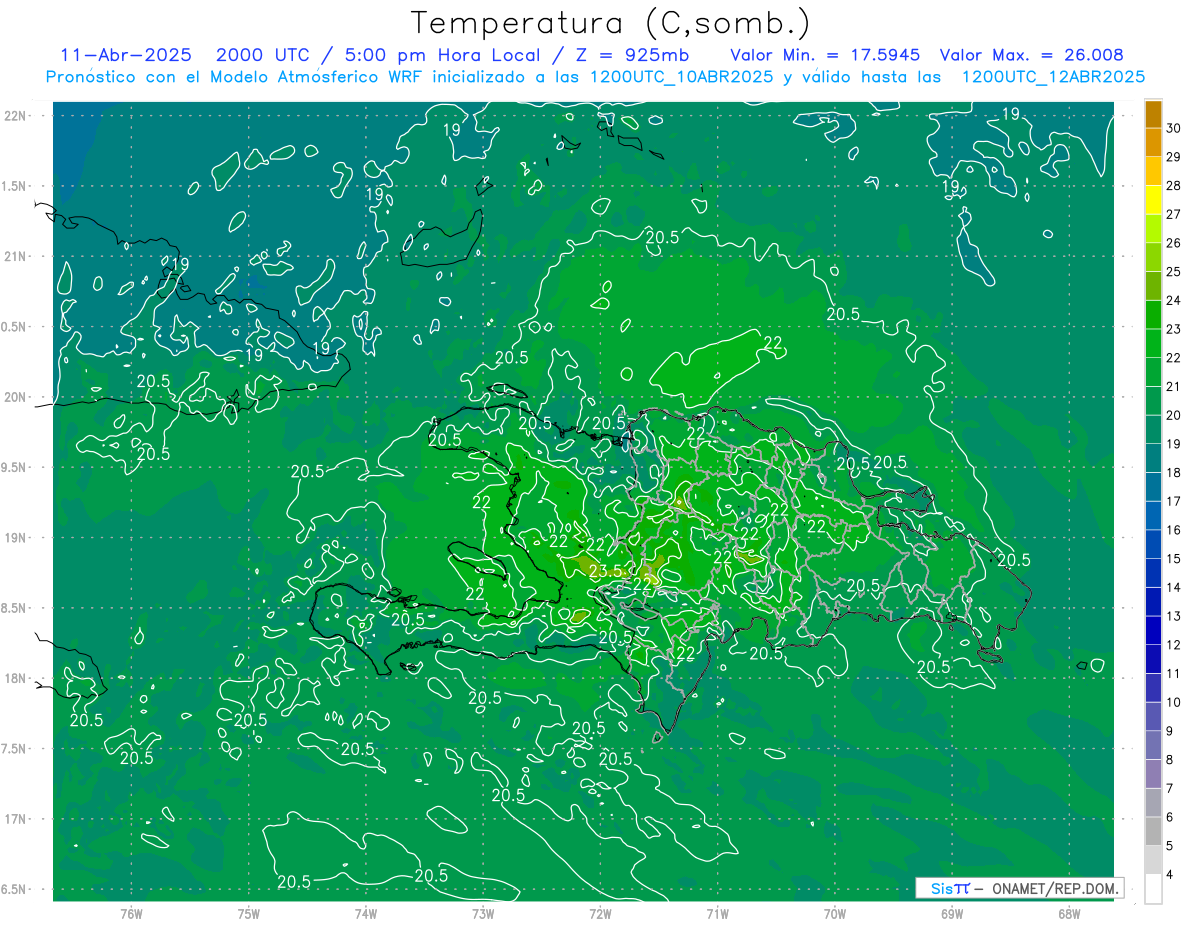Select the valid-until time "1200UTC_12ABR2025"
This screenshot has width=1200, height=927.
[x=1053, y=77]
